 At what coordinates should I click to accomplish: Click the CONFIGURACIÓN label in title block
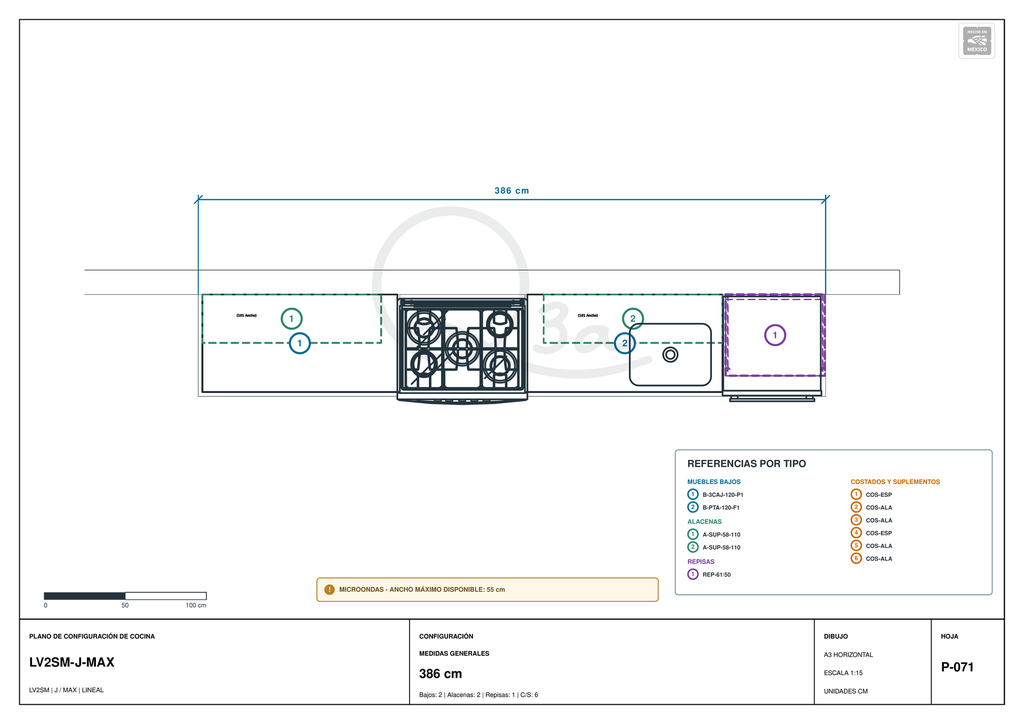(x=446, y=637)
